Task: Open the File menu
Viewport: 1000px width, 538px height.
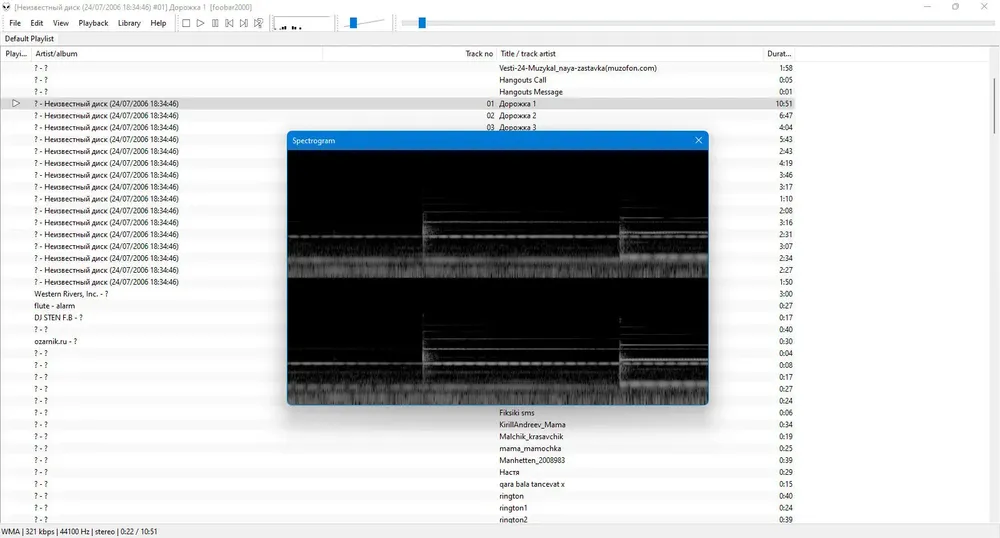Action: point(15,23)
